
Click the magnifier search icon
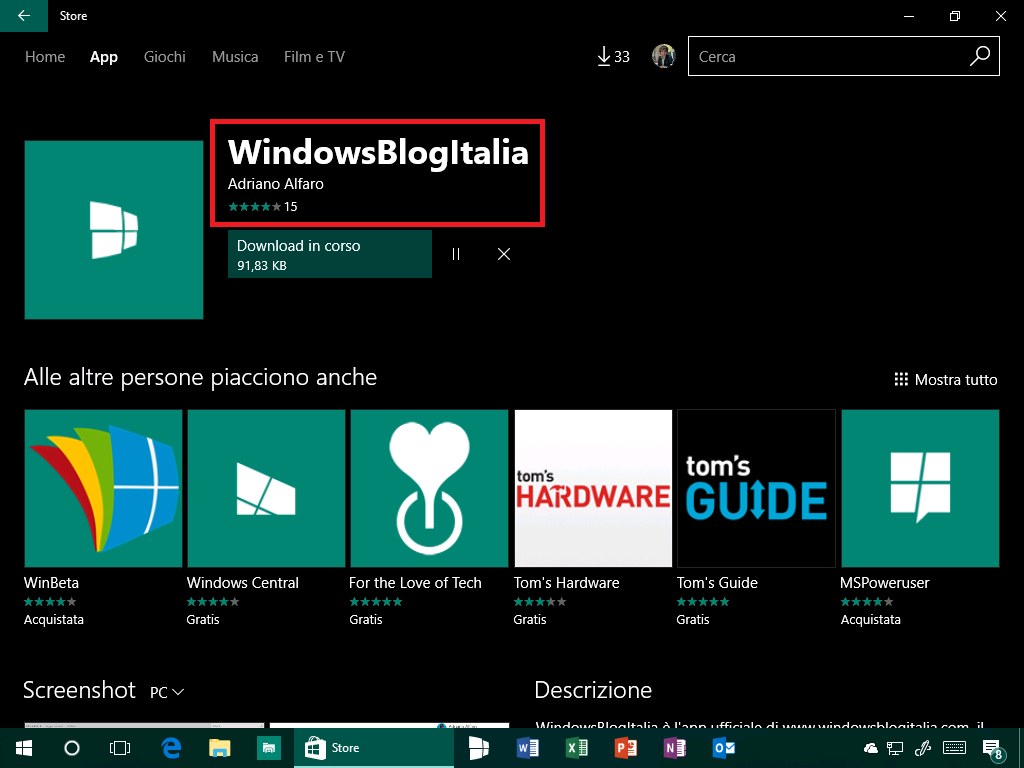tap(980, 56)
